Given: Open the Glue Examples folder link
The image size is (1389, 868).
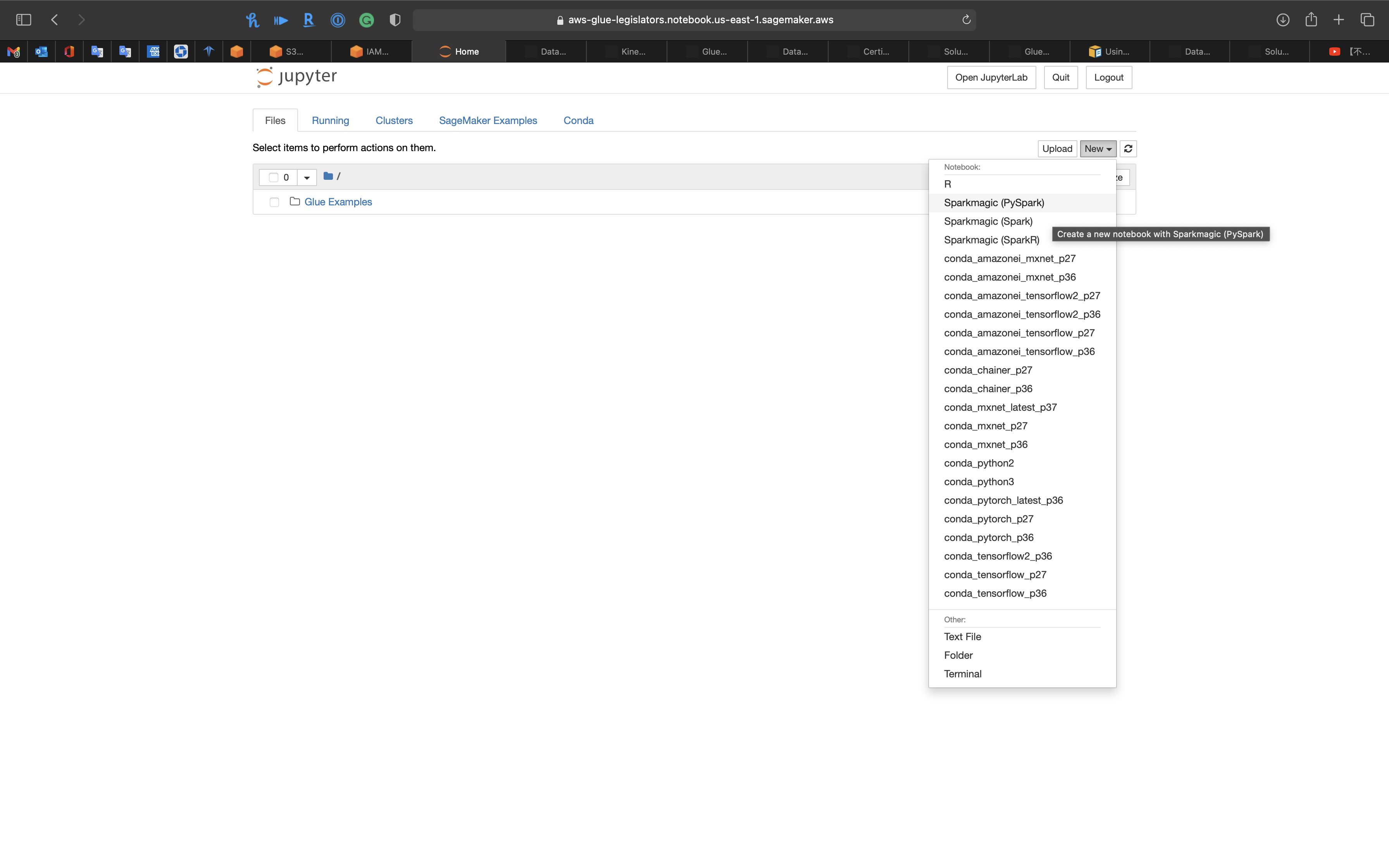Looking at the screenshot, I should 338,202.
